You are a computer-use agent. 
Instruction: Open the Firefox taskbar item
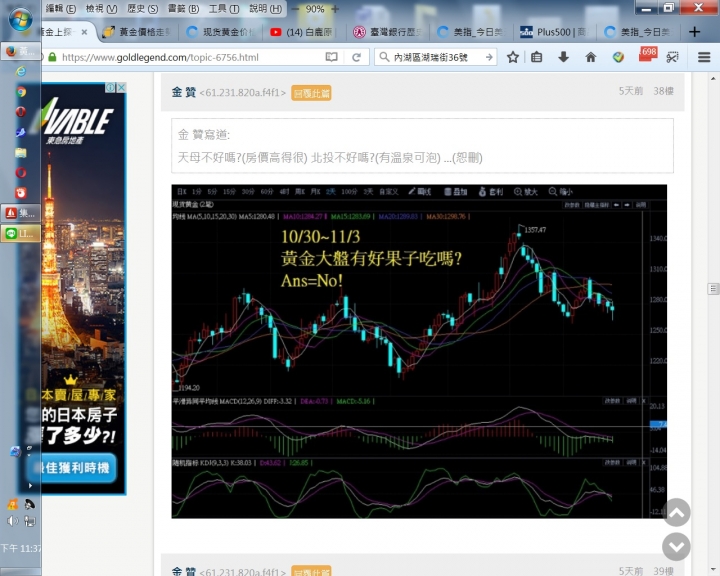pyautogui.click(x=21, y=51)
